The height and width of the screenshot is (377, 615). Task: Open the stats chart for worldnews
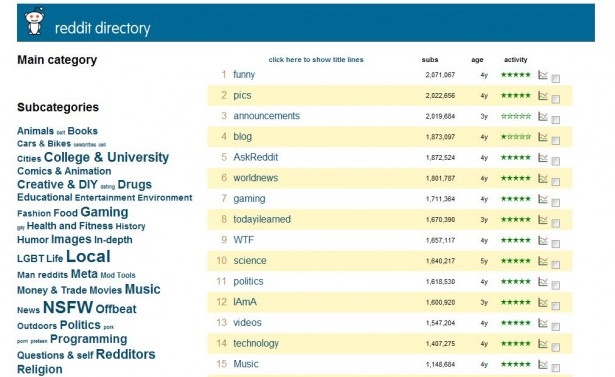543,178
